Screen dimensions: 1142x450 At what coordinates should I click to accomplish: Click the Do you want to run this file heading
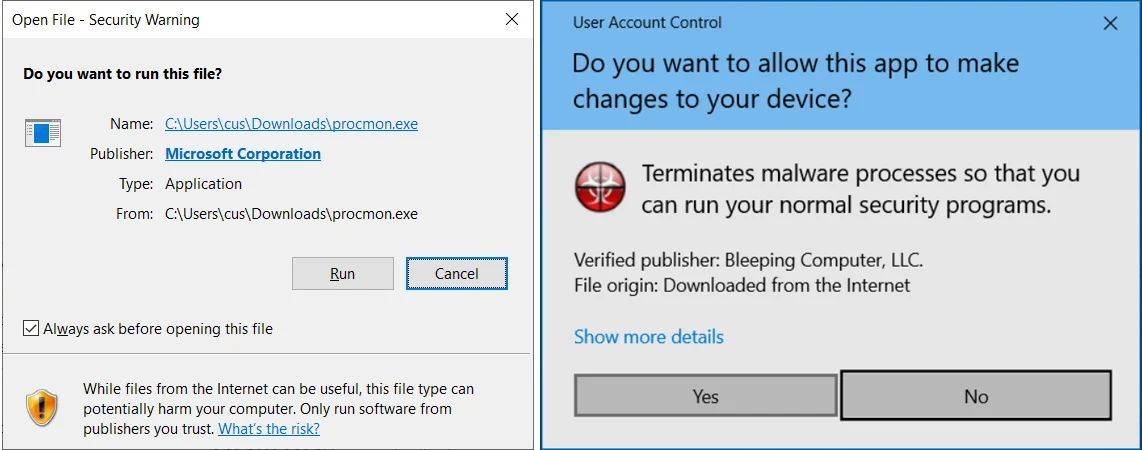[123, 74]
